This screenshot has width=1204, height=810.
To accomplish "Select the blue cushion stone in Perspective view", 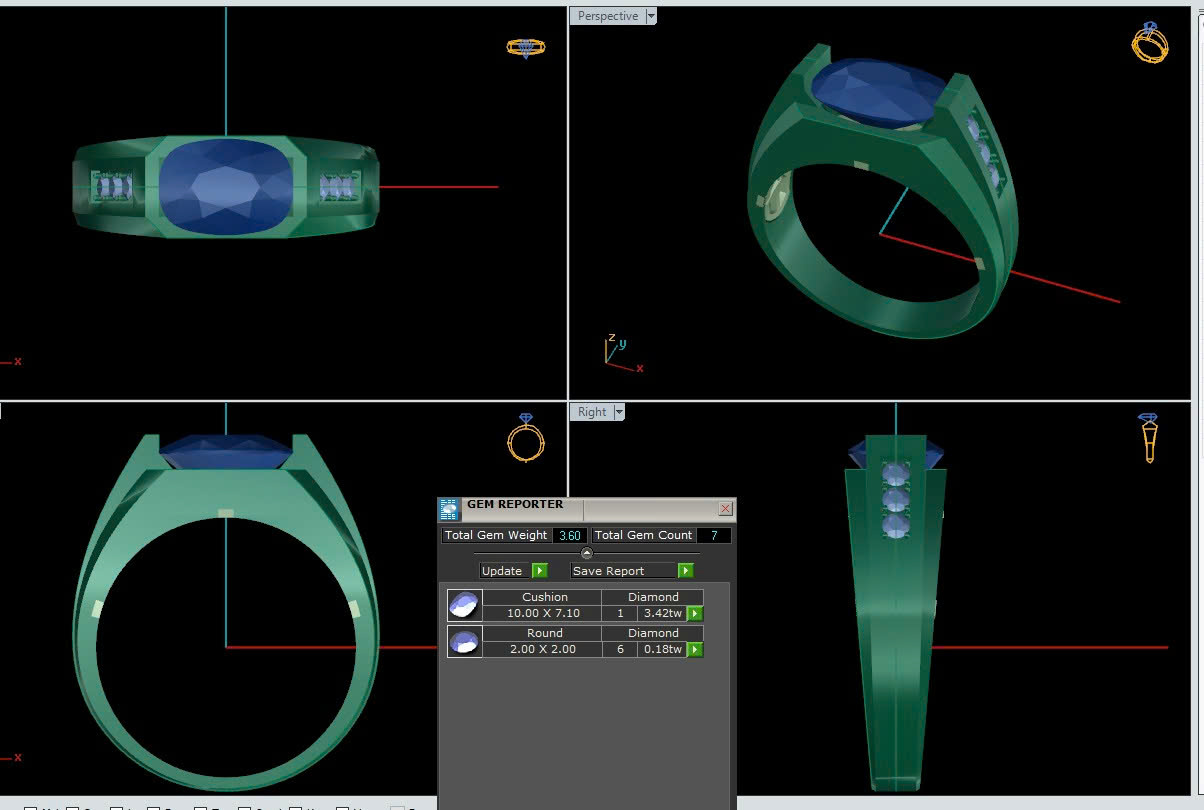I will pos(868,92).
